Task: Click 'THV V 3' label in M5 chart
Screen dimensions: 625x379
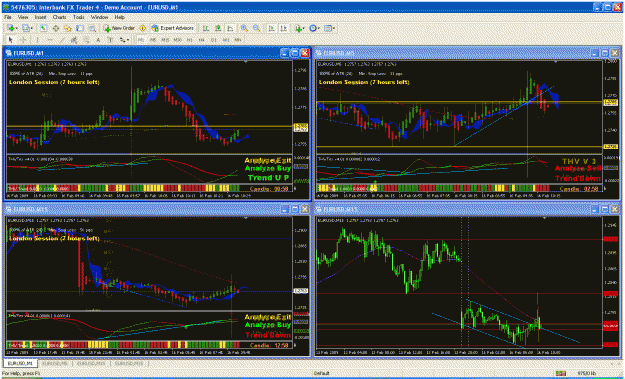Action: (x=580, y=161)
